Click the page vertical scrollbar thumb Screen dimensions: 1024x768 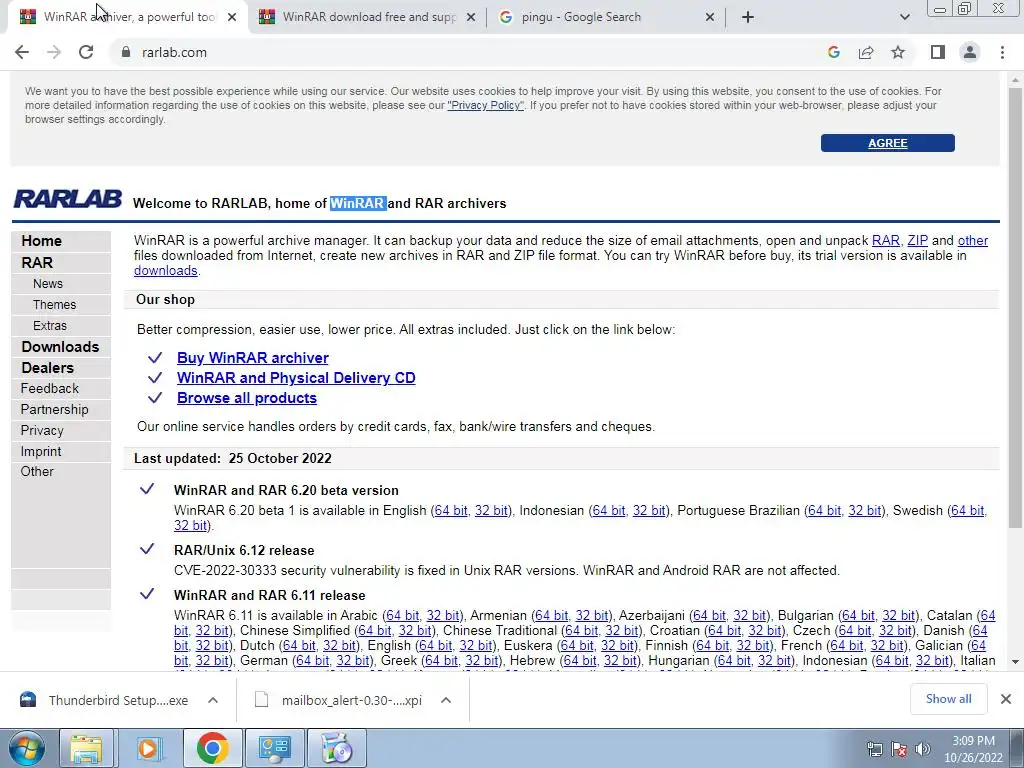[1015, 307]
